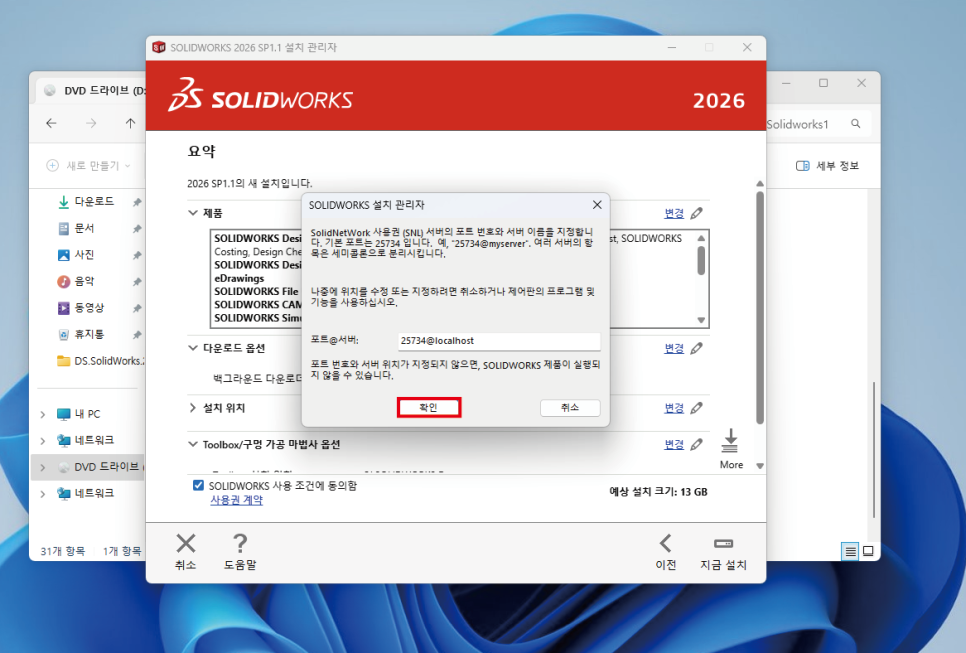Expand 내 PC in Explorer tree

click(x=43, y=415)
